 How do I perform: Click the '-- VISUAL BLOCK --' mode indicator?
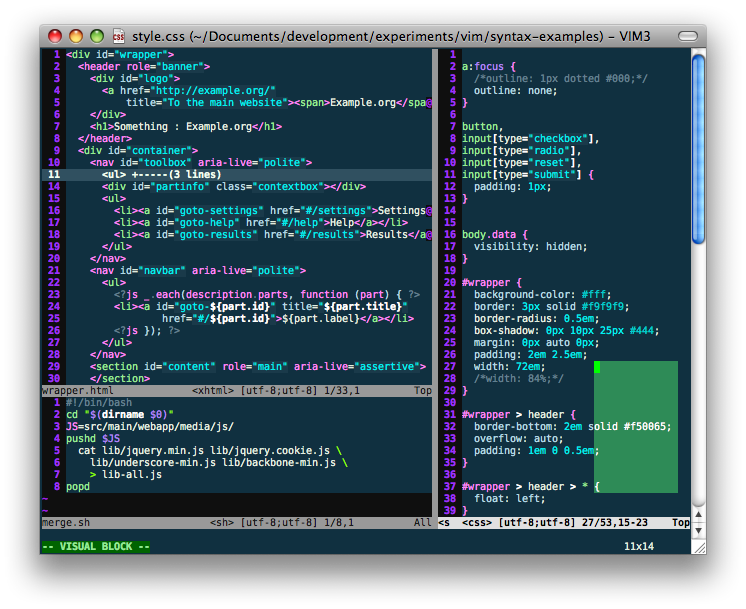(96, 547)
